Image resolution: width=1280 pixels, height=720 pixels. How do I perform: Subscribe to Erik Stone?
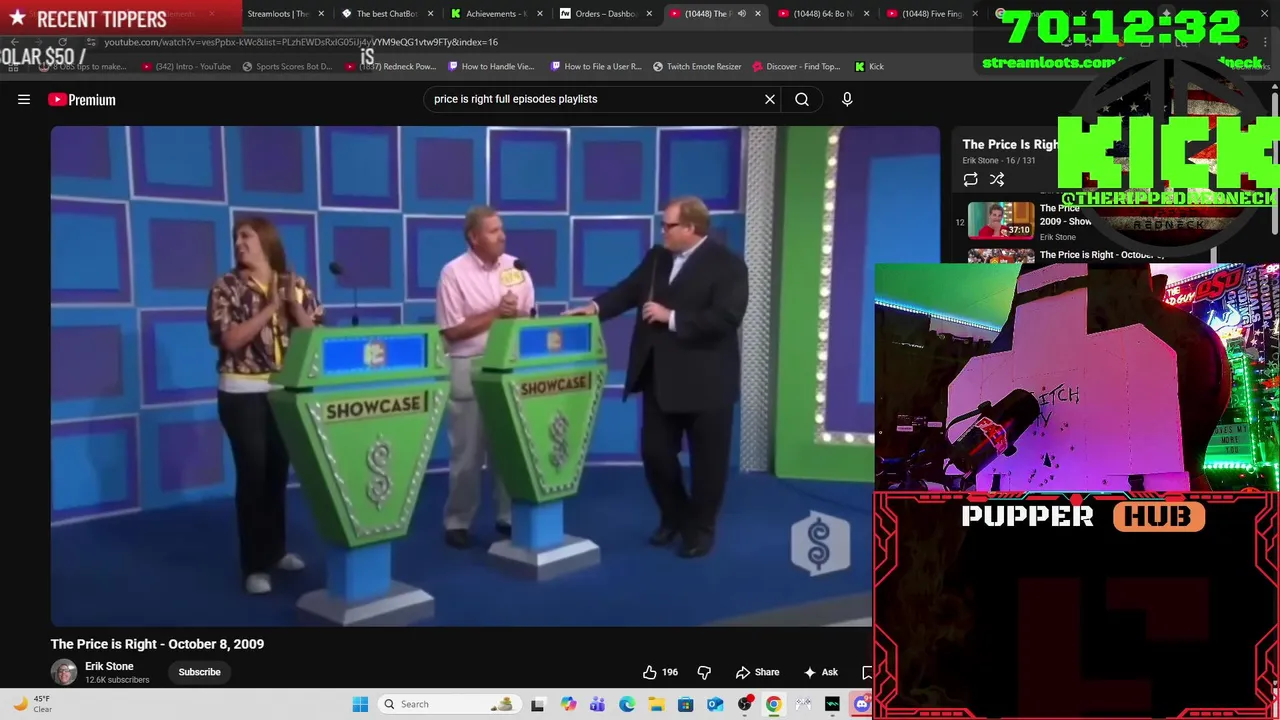click(x=199, y=672)
